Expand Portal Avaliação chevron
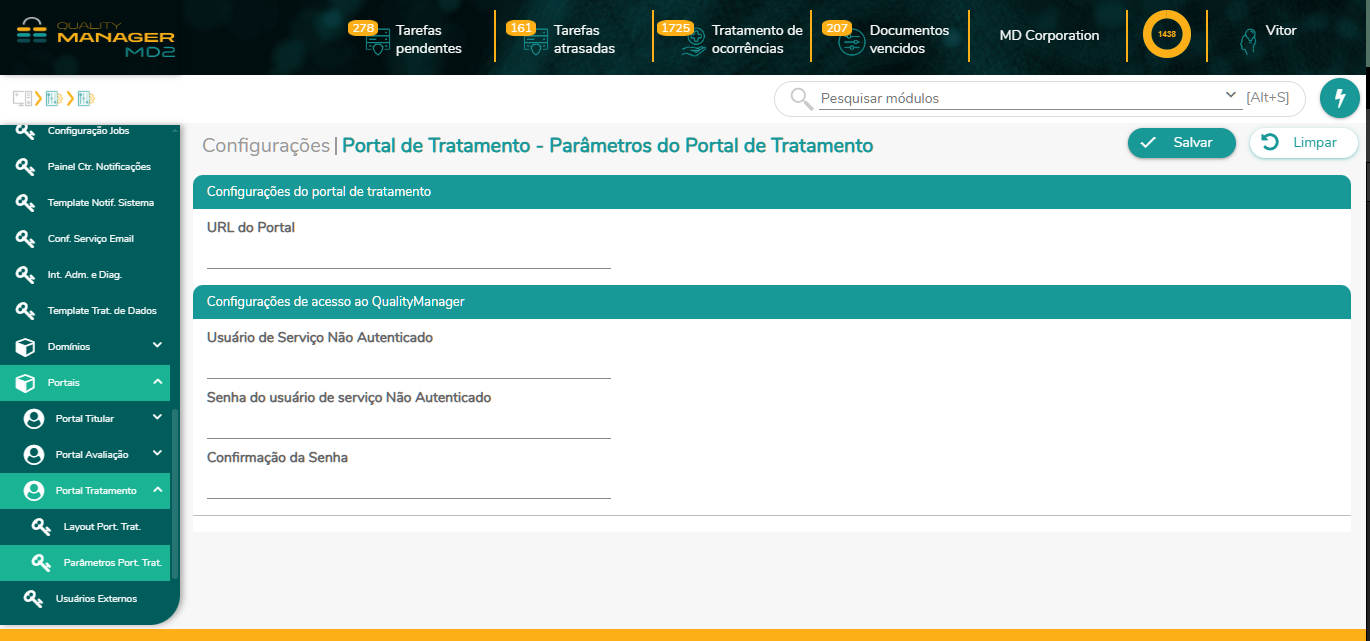Screen dimensions: 1370x641 click(157, 454)
